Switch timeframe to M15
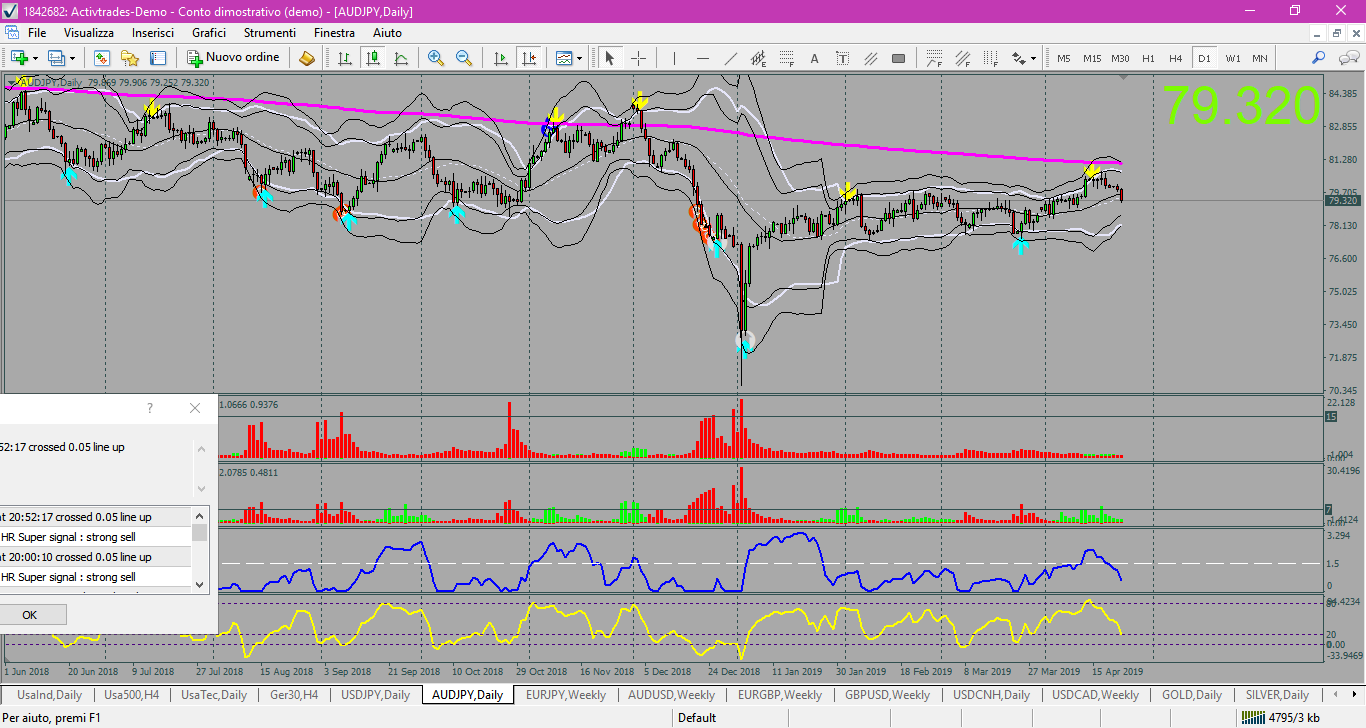 (x=1092, y=58)
